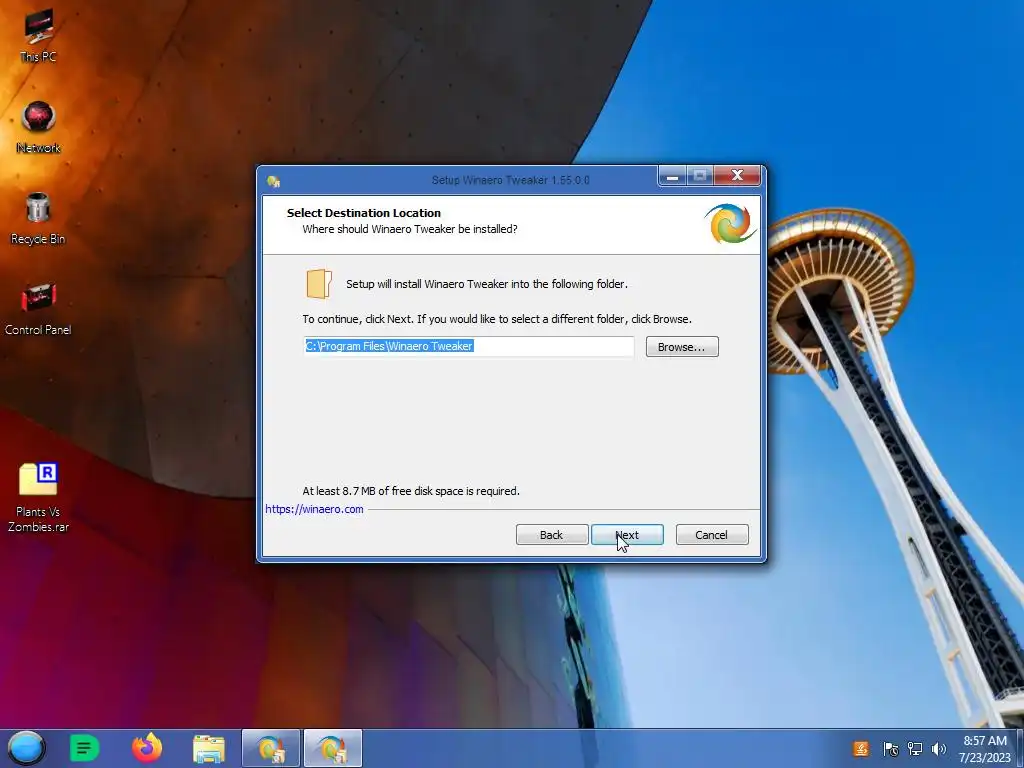Screen dimensions: 1024x768
Task: Open Action Center flag tray icon
Action: (x=890, y=749)
